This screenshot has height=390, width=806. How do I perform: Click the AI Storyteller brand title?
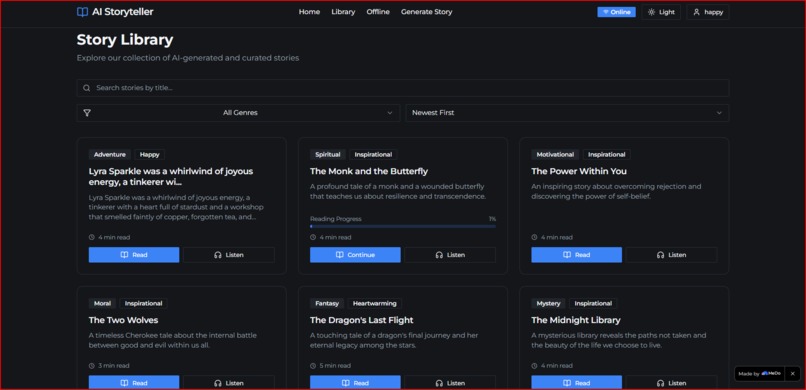(122, 12)
